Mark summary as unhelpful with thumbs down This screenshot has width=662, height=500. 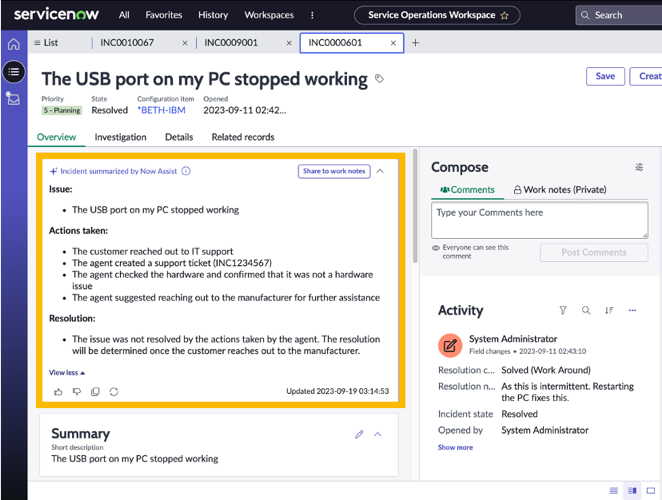pyautogui.click(x=77, y=391)
